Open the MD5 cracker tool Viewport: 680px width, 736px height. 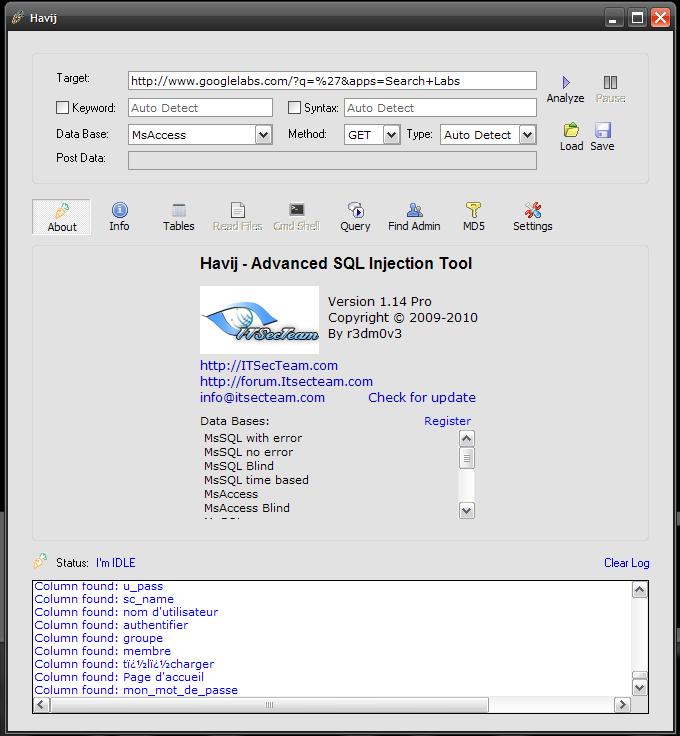474,217
